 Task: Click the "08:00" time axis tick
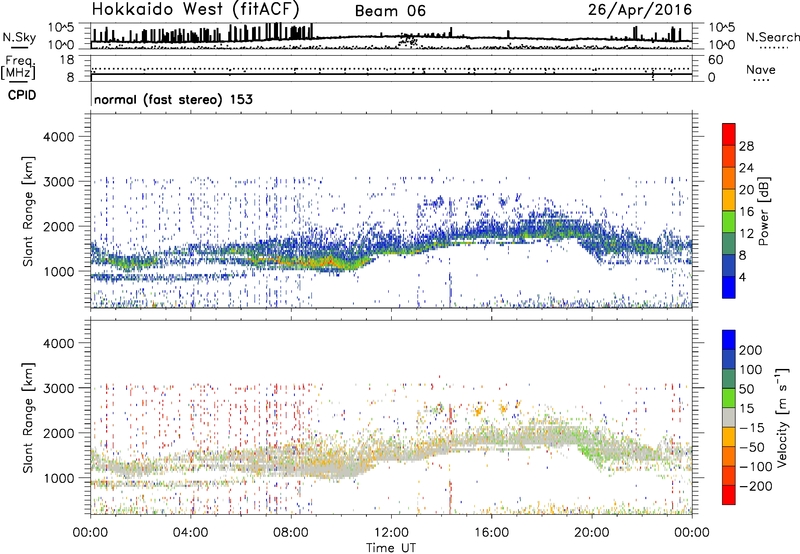tap(291, 533)
